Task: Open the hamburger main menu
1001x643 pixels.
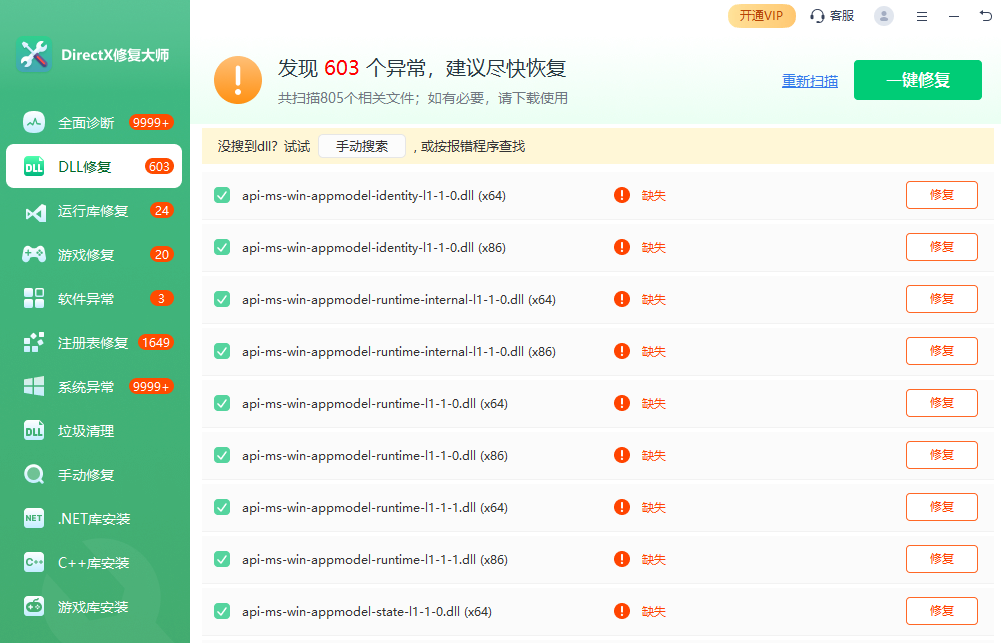Action: 922,16
